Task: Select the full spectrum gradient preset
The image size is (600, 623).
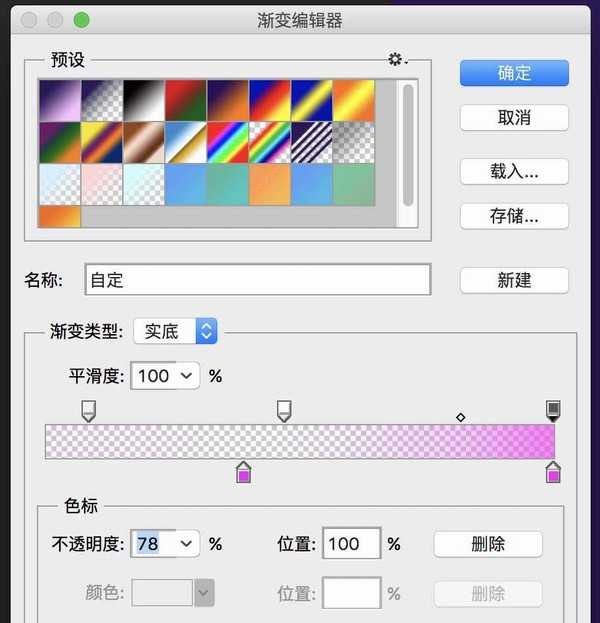Action: 228,143
